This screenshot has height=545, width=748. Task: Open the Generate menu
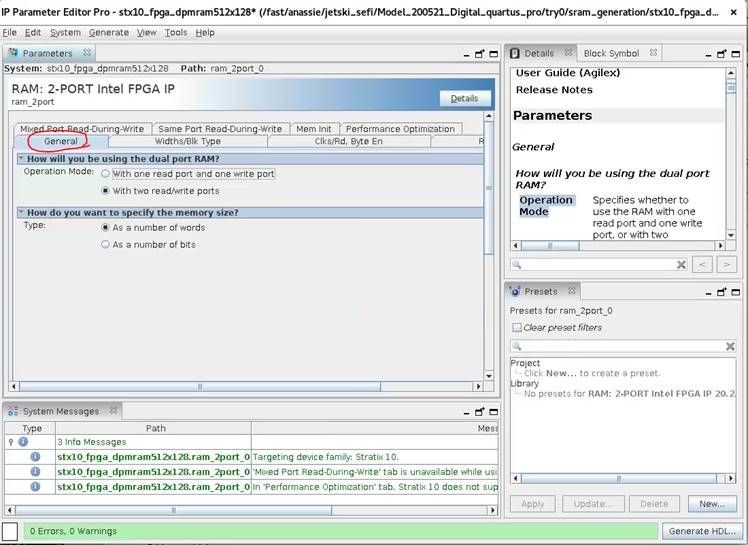coord(109,32)
